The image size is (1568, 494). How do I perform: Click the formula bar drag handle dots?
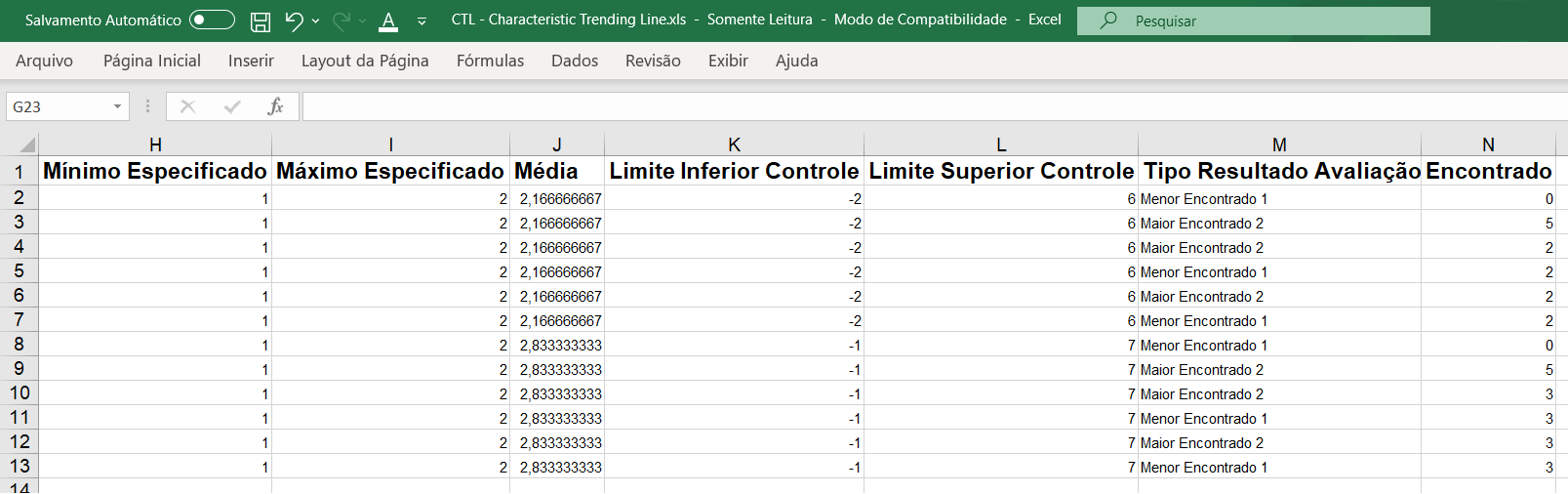pyautogui.click(x=147, y=106)
